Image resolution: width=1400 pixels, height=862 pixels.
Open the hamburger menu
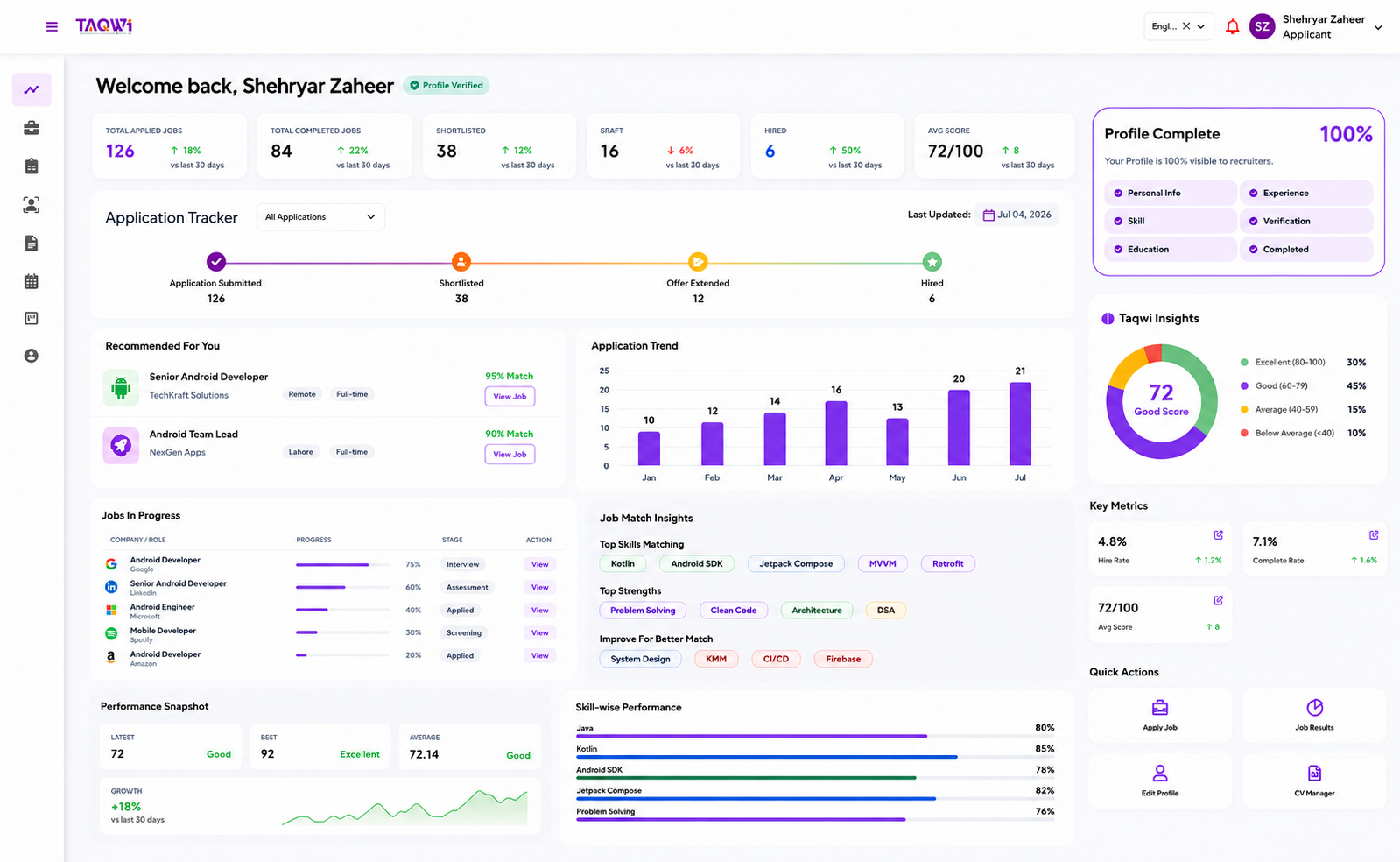click(52, 27)
